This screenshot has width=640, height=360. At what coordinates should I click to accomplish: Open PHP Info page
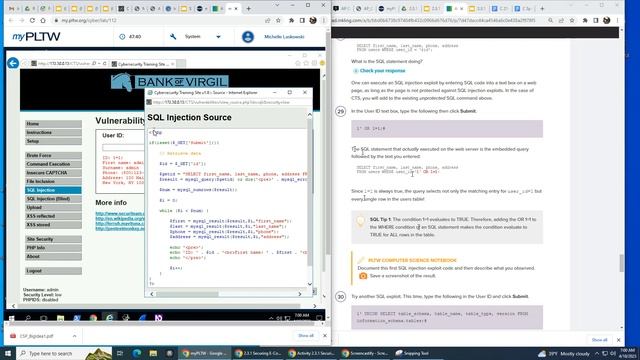point(53,248)
